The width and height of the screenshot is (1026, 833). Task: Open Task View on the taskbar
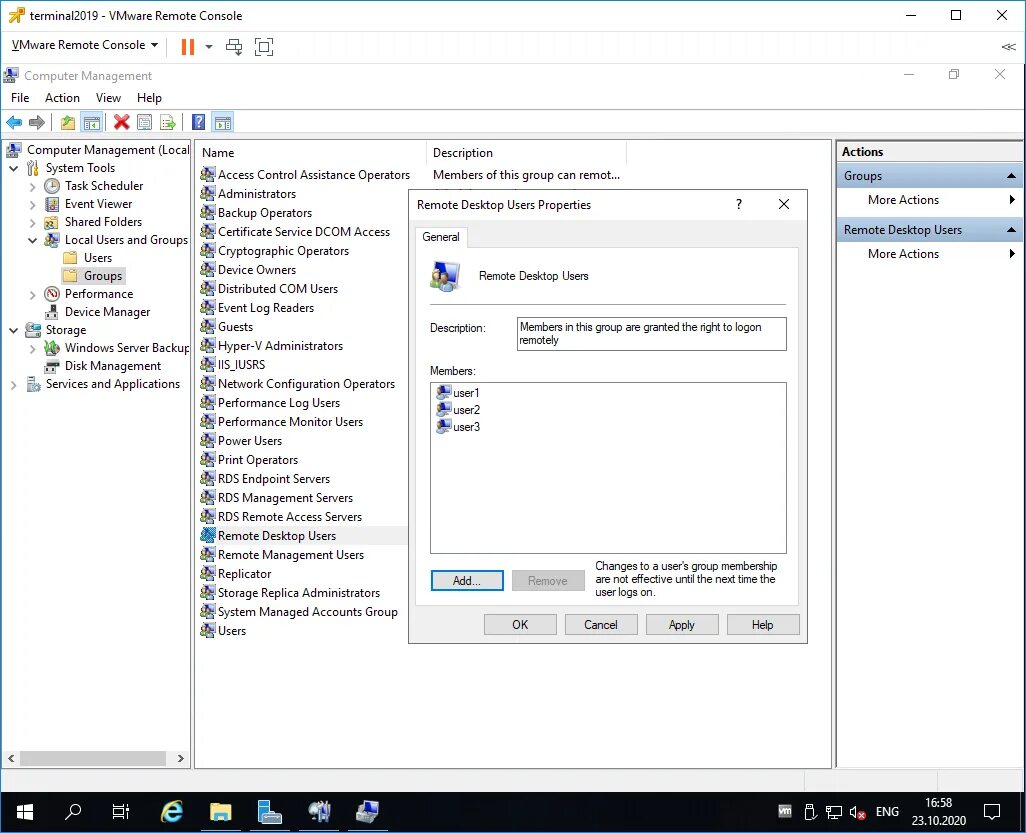tap(121, 812)
